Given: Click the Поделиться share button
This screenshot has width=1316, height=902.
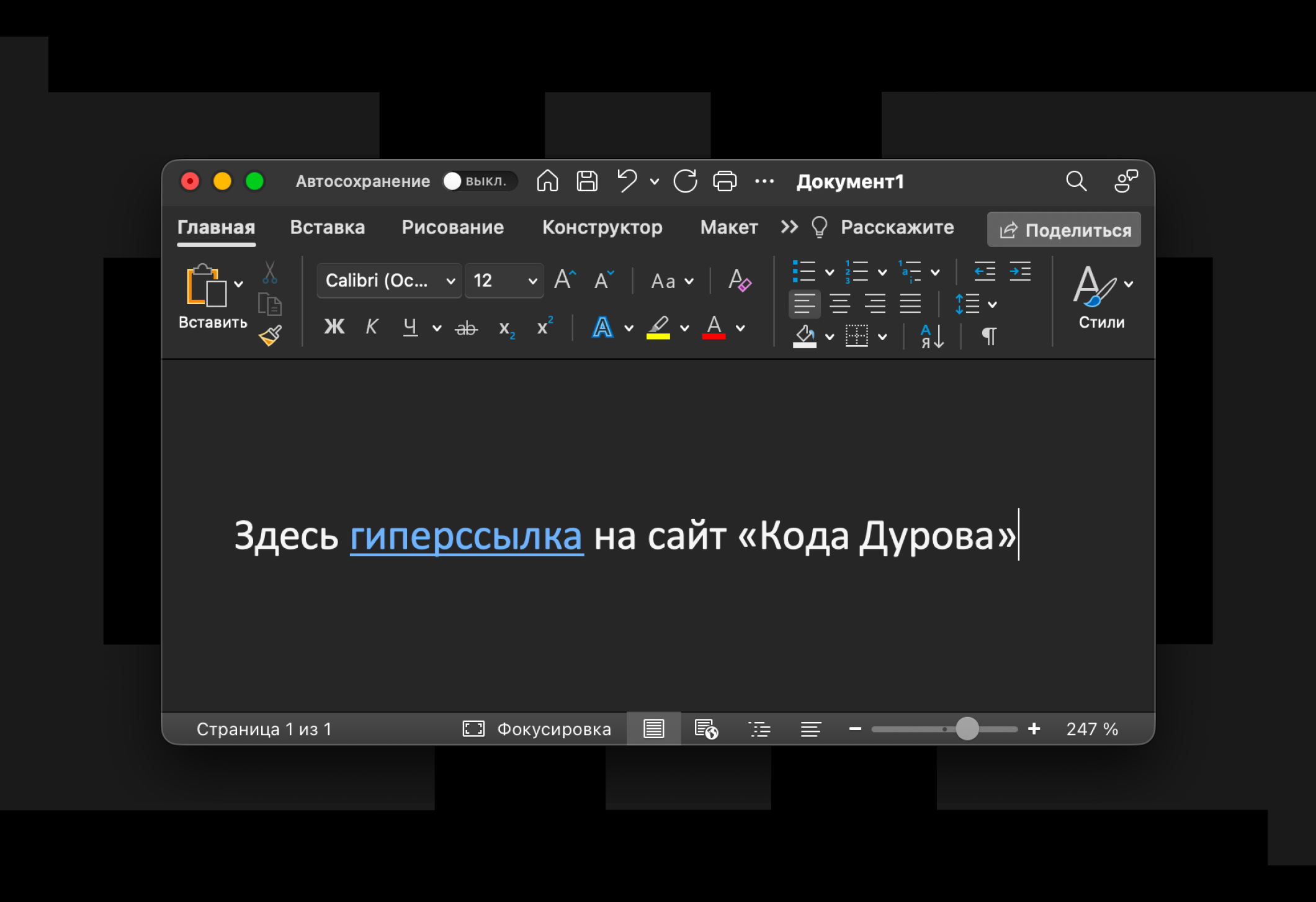Looking at the screenshot, I should click(x=1064, y=230).
